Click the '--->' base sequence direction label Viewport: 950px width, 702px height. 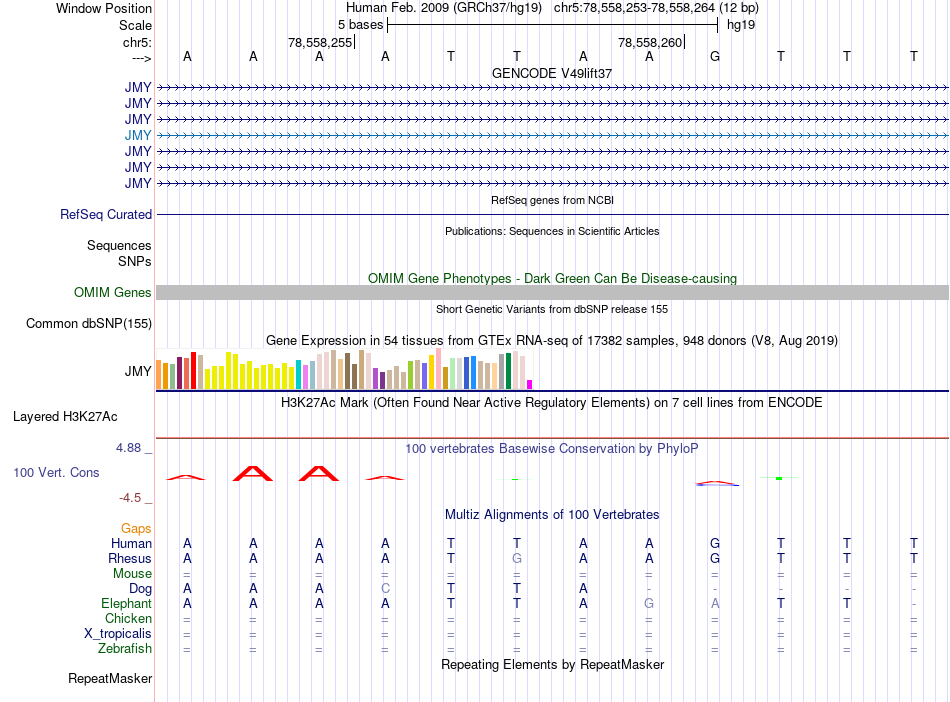(142, 58)
